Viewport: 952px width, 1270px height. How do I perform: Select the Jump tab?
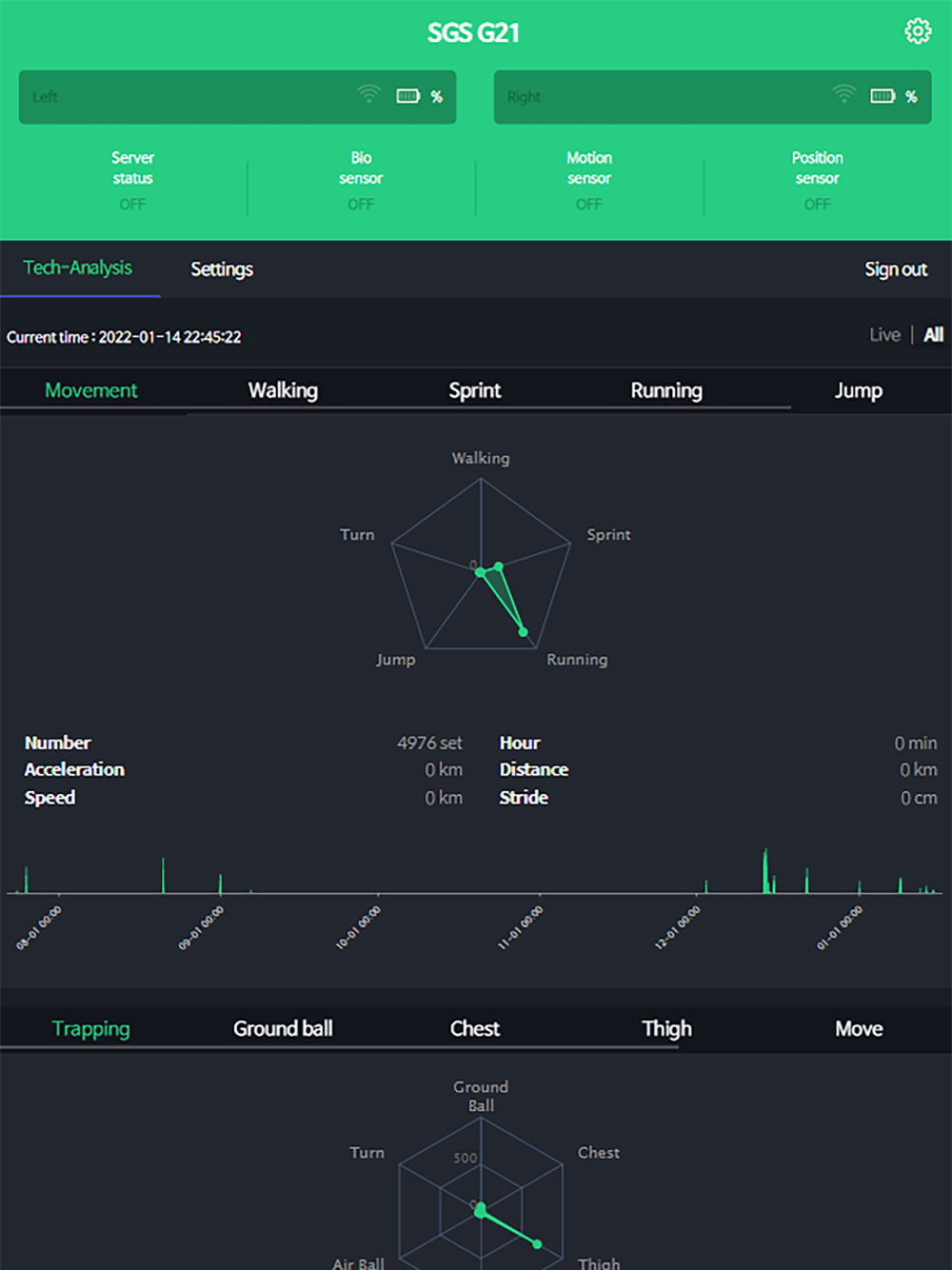coord(859,390)
